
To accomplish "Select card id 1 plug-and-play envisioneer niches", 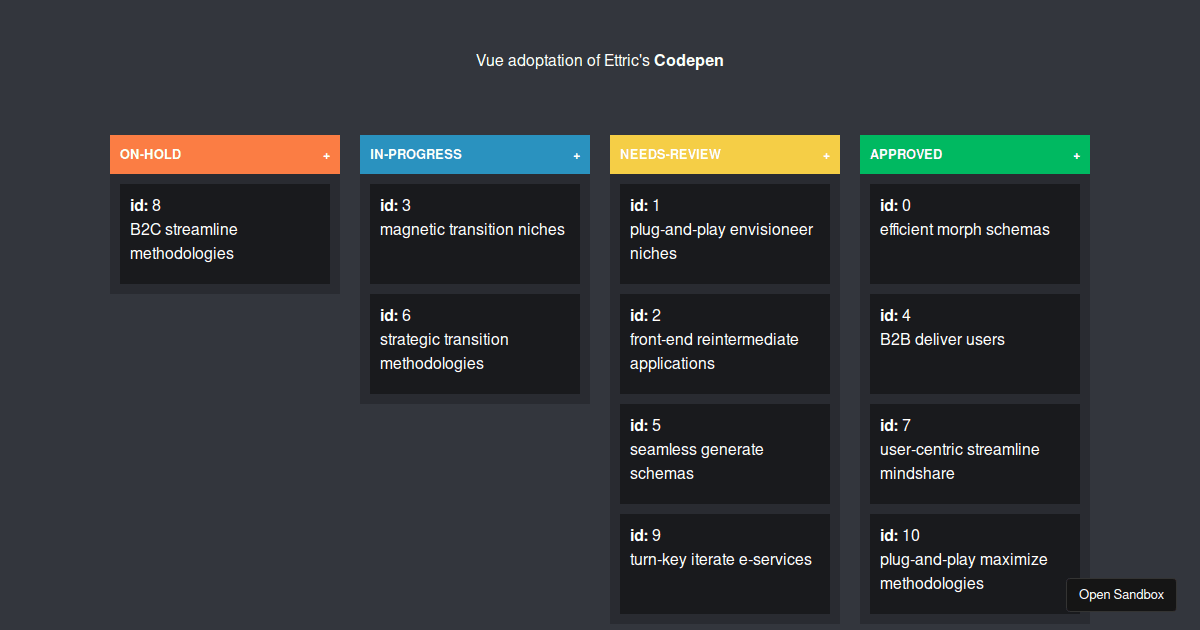I will tap(725, 234).
